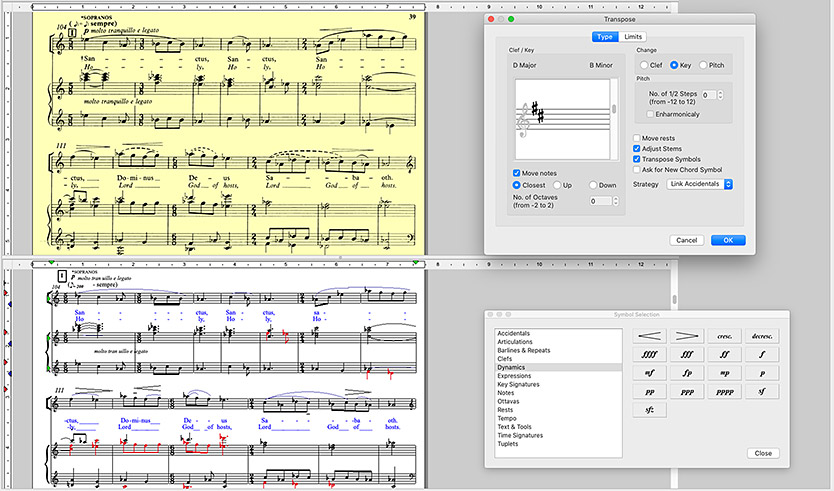Open the Tempo symbol category
834x491 pixels.
(558, 419)
